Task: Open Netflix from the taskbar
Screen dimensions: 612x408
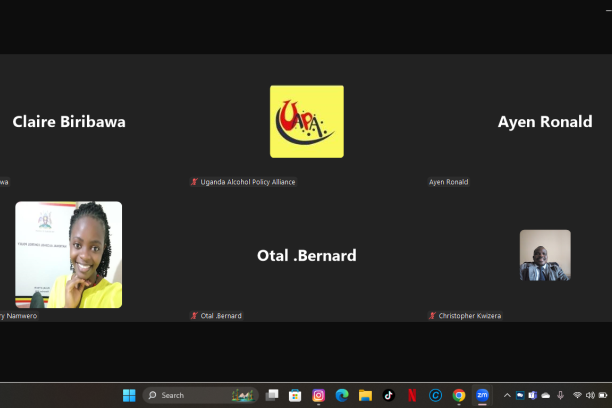Action: click(412, 395)
